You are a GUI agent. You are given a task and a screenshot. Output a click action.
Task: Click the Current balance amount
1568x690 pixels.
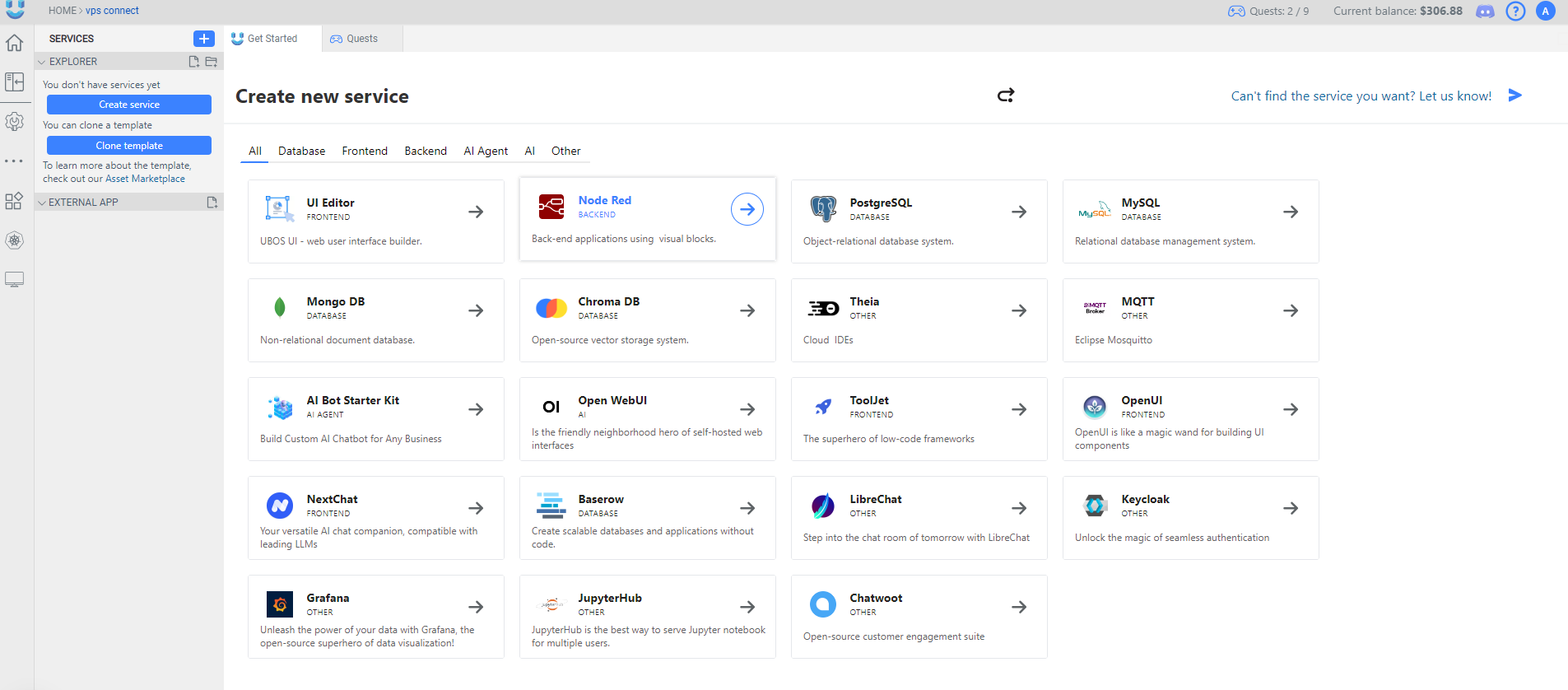(x=1441, y=11)
